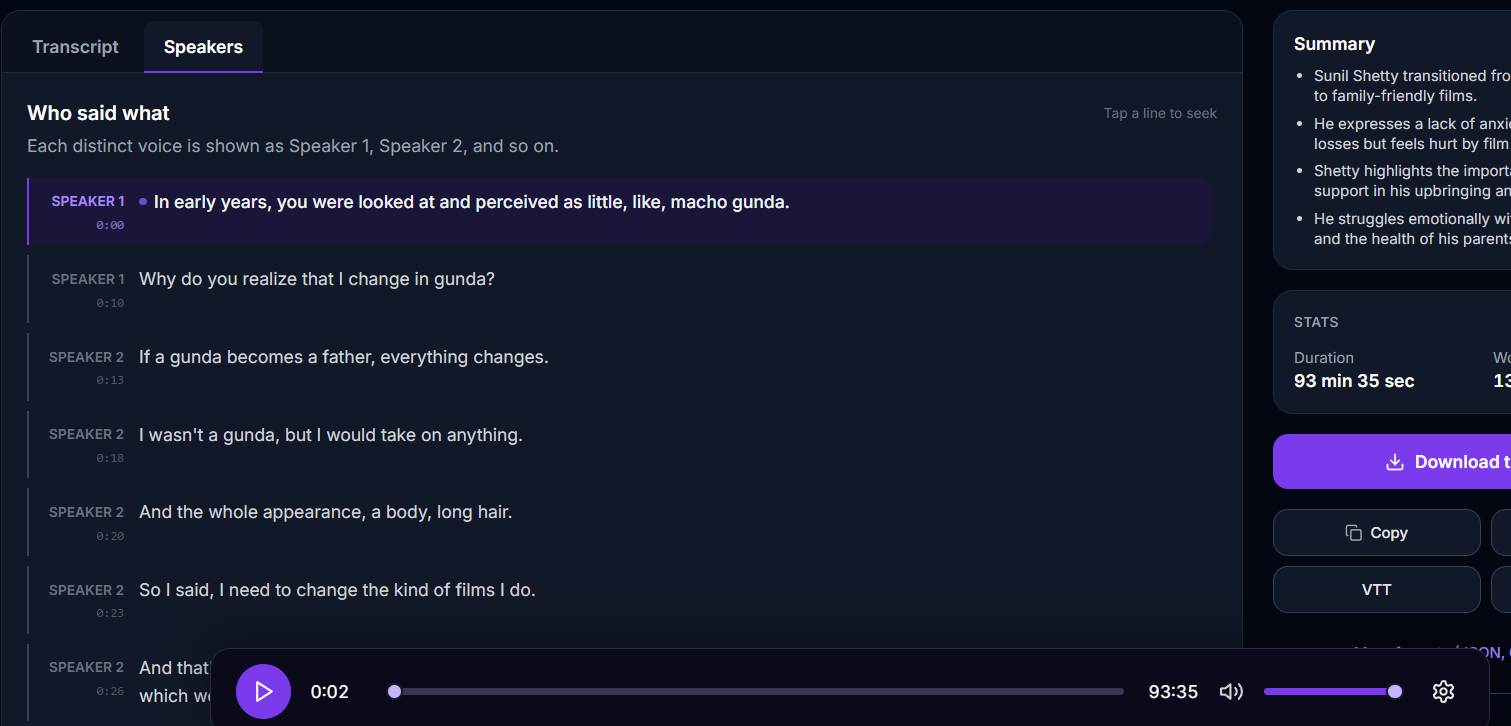Click the Download button icon

coord(1395,462)
